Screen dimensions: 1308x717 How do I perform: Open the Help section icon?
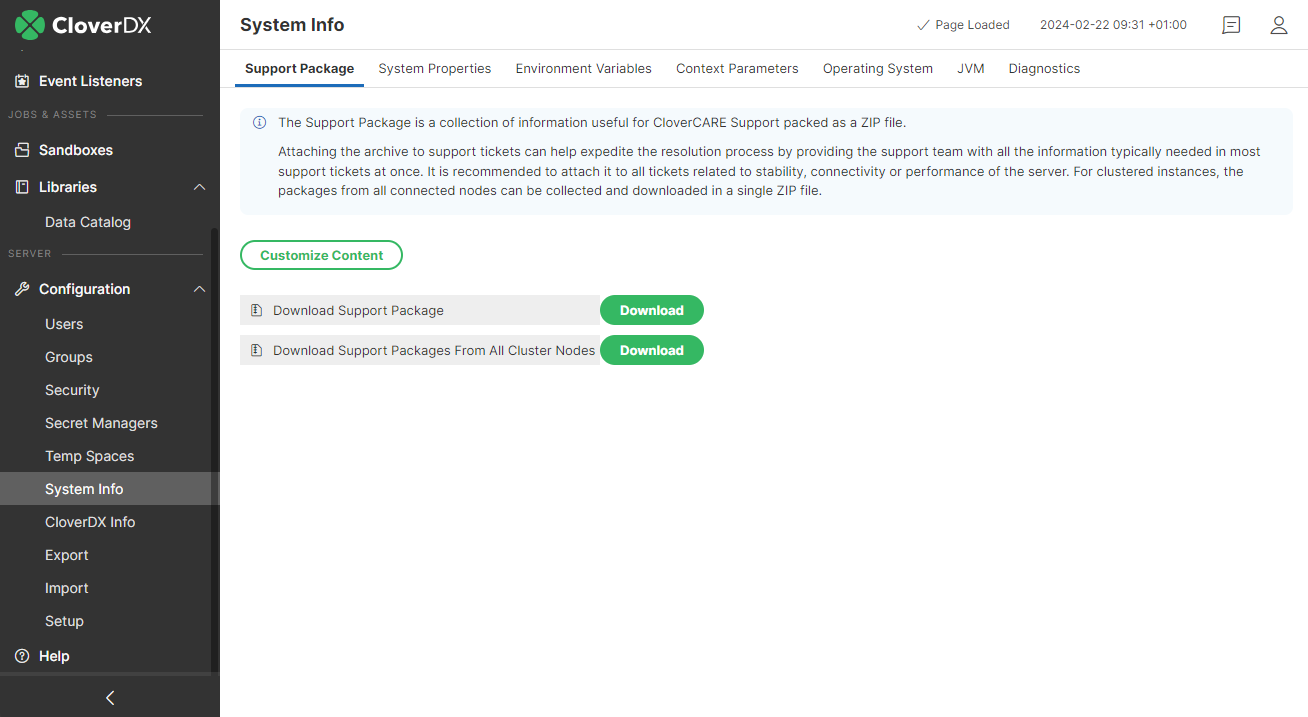(21, 656)
